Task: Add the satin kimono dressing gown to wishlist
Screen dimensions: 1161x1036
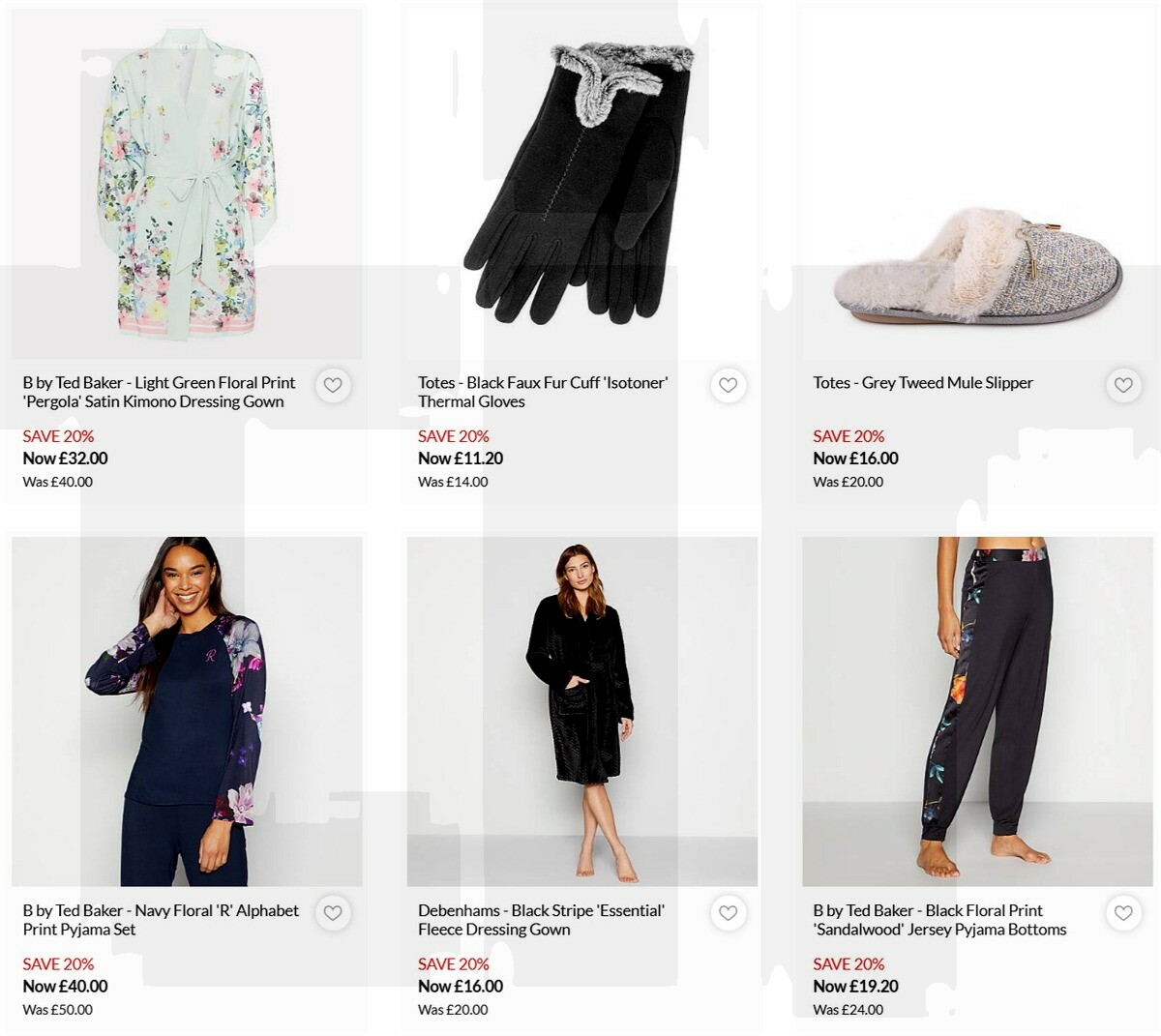Action: click(333, 385)
